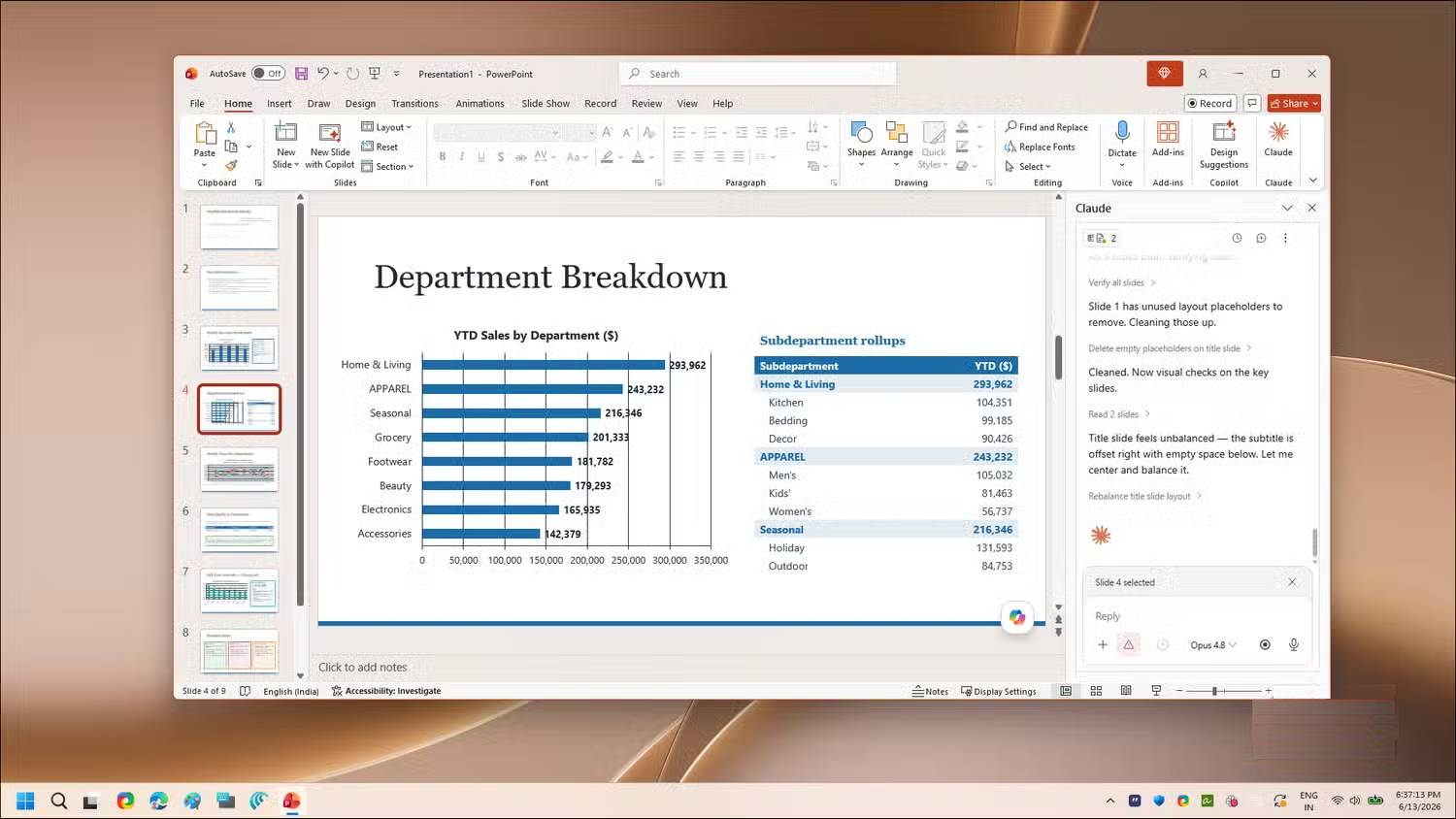Image resolution: width=1456 pixels, height=819 pixels.
Task: Open chat history in the Claude pane
Action: pyautogui.click(x=1237, y=238)
